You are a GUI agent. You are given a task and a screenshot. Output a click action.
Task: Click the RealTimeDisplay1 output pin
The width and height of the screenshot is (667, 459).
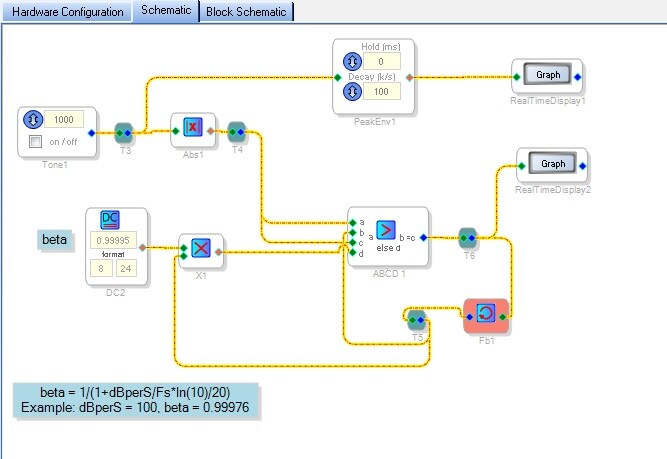(x=577, y=77)
